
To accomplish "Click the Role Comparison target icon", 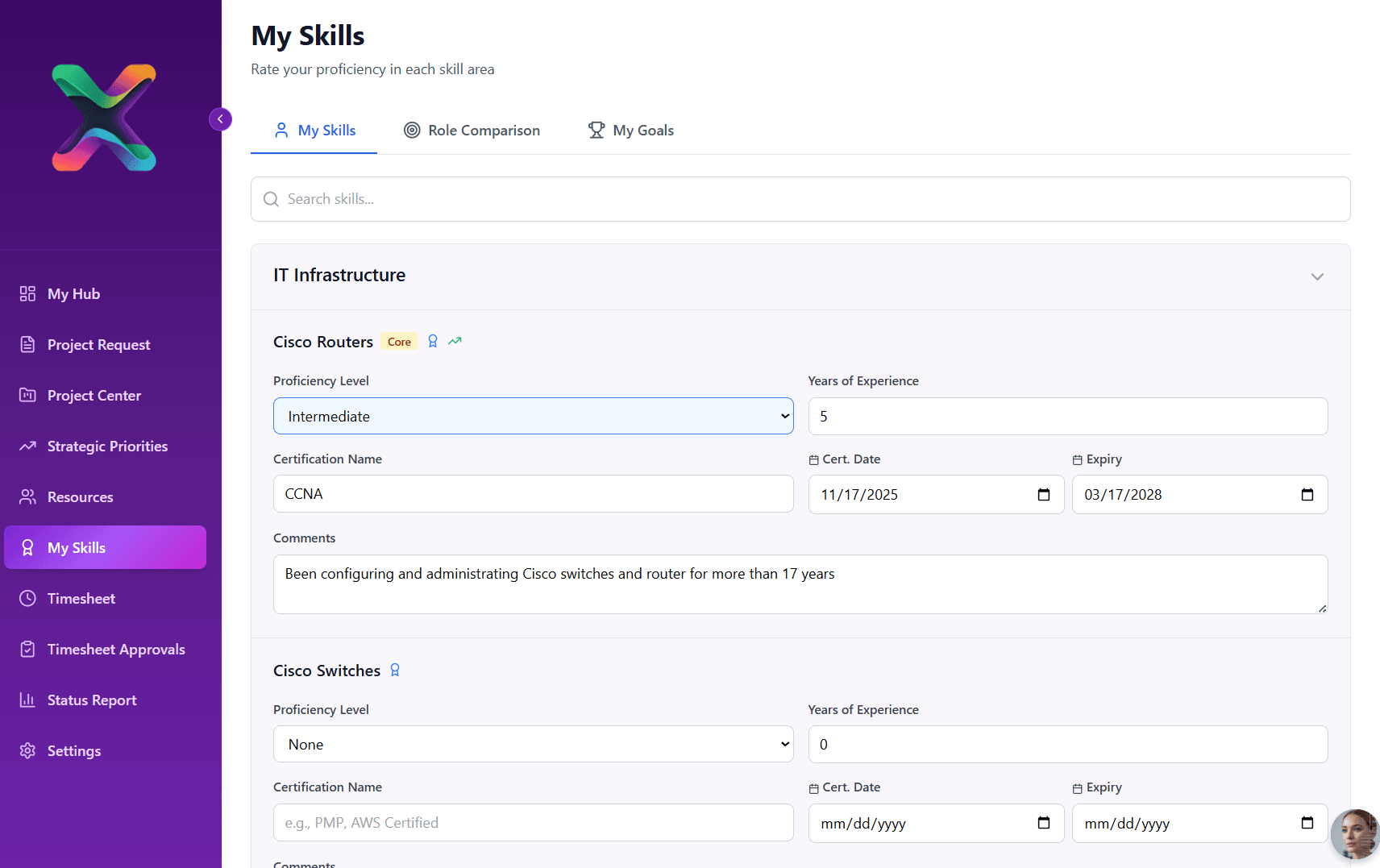I will tap(412, 130).
